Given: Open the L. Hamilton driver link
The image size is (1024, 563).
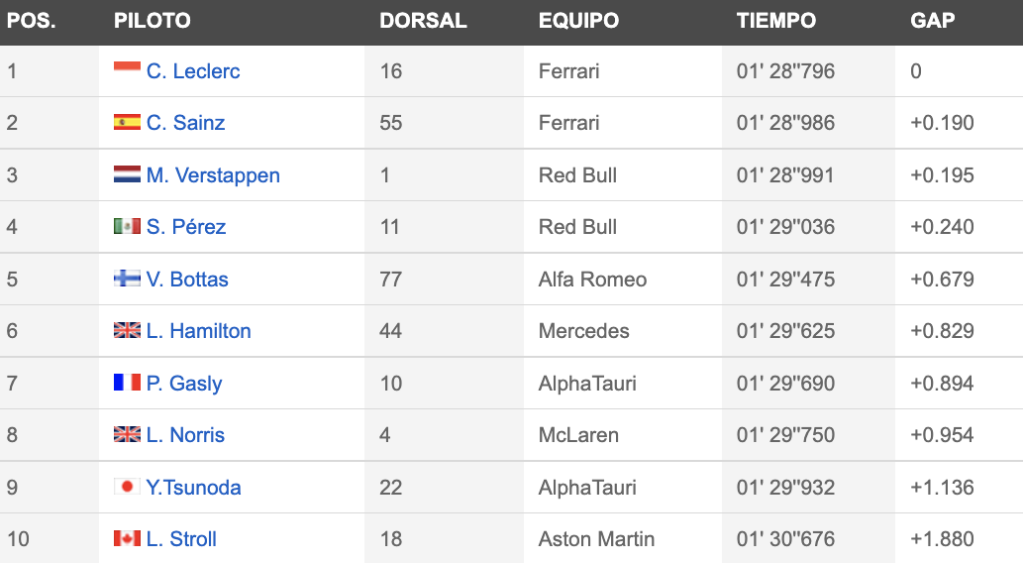Looking at the screenshot, I should pos(199,331).
